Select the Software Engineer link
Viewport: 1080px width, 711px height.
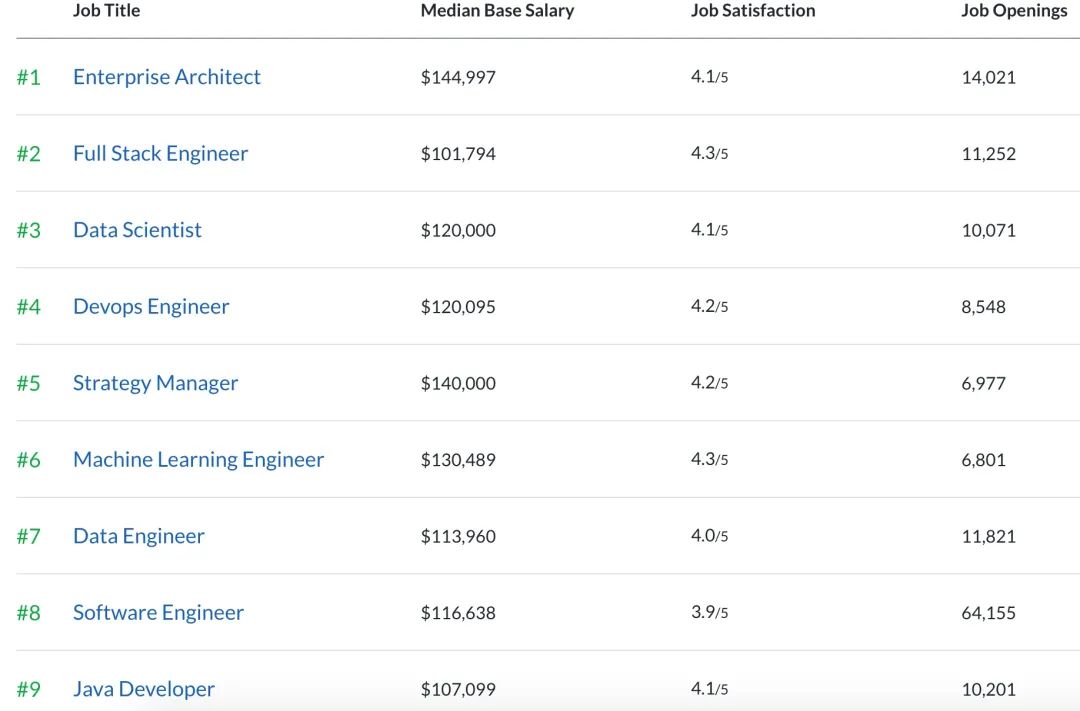coord(158,613)
